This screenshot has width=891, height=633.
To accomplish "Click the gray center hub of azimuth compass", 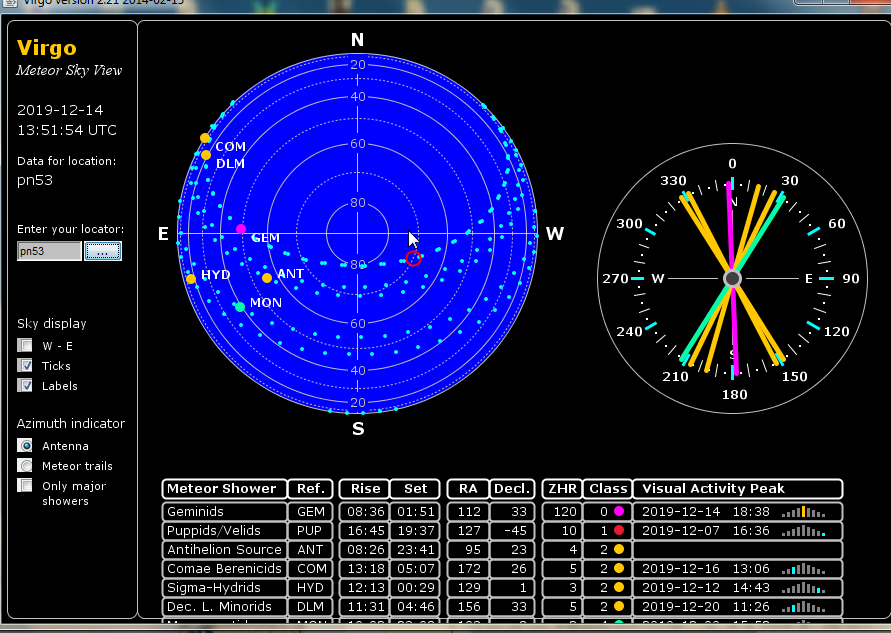I will (732, 278).
